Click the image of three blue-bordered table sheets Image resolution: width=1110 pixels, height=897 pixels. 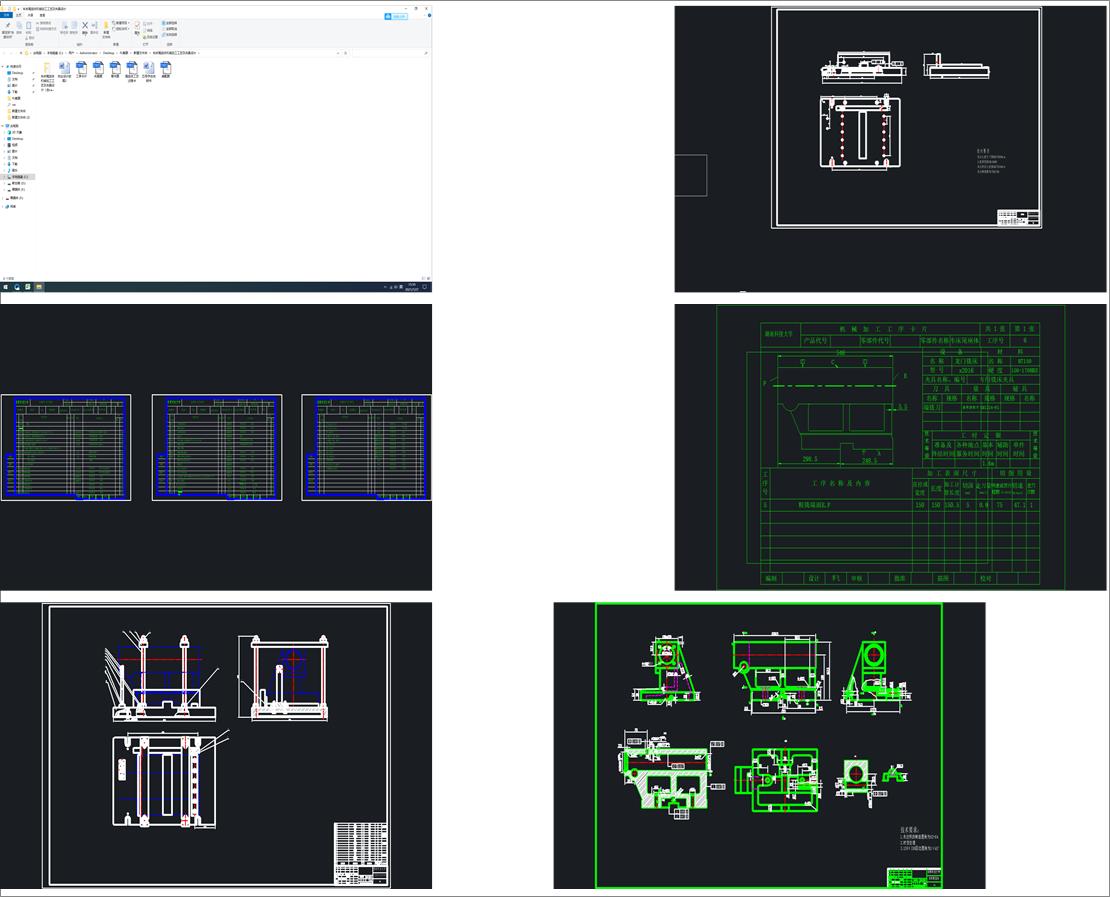[x=216, y=447]
